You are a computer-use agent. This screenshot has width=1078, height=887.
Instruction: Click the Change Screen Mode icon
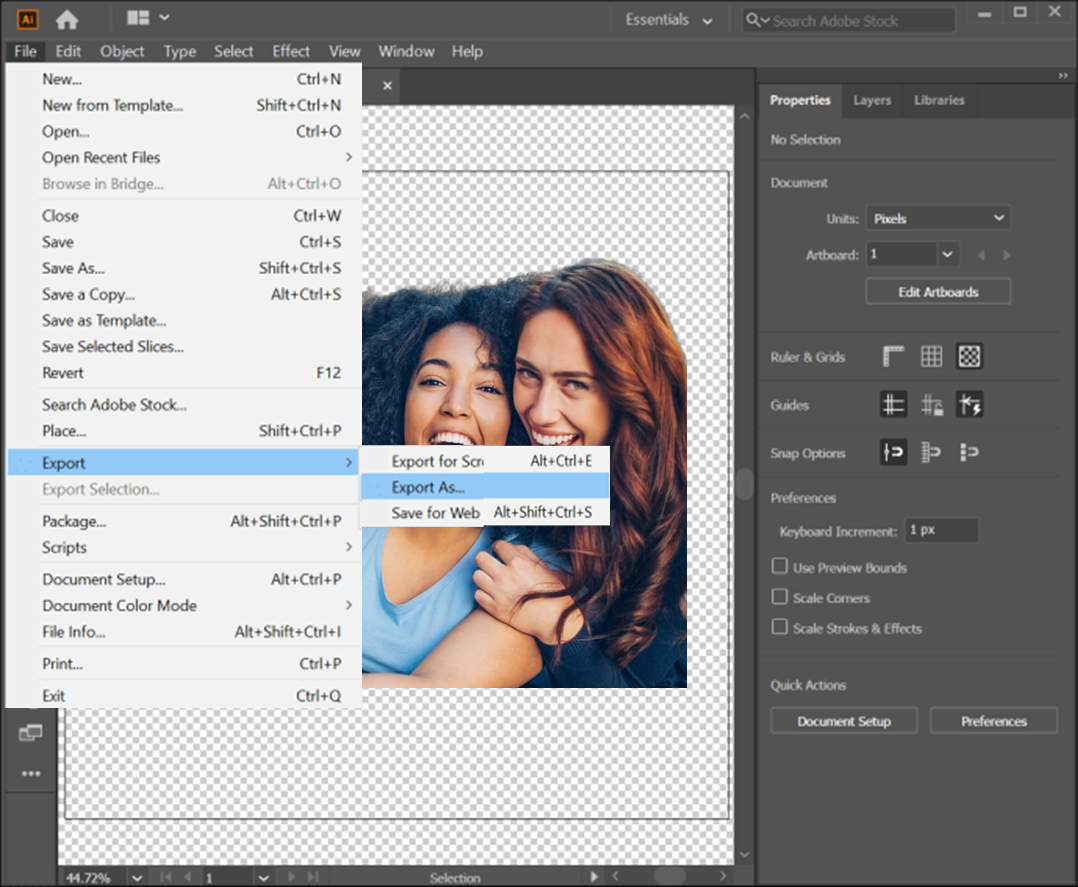pyautogui.click(x=30, y=734)
